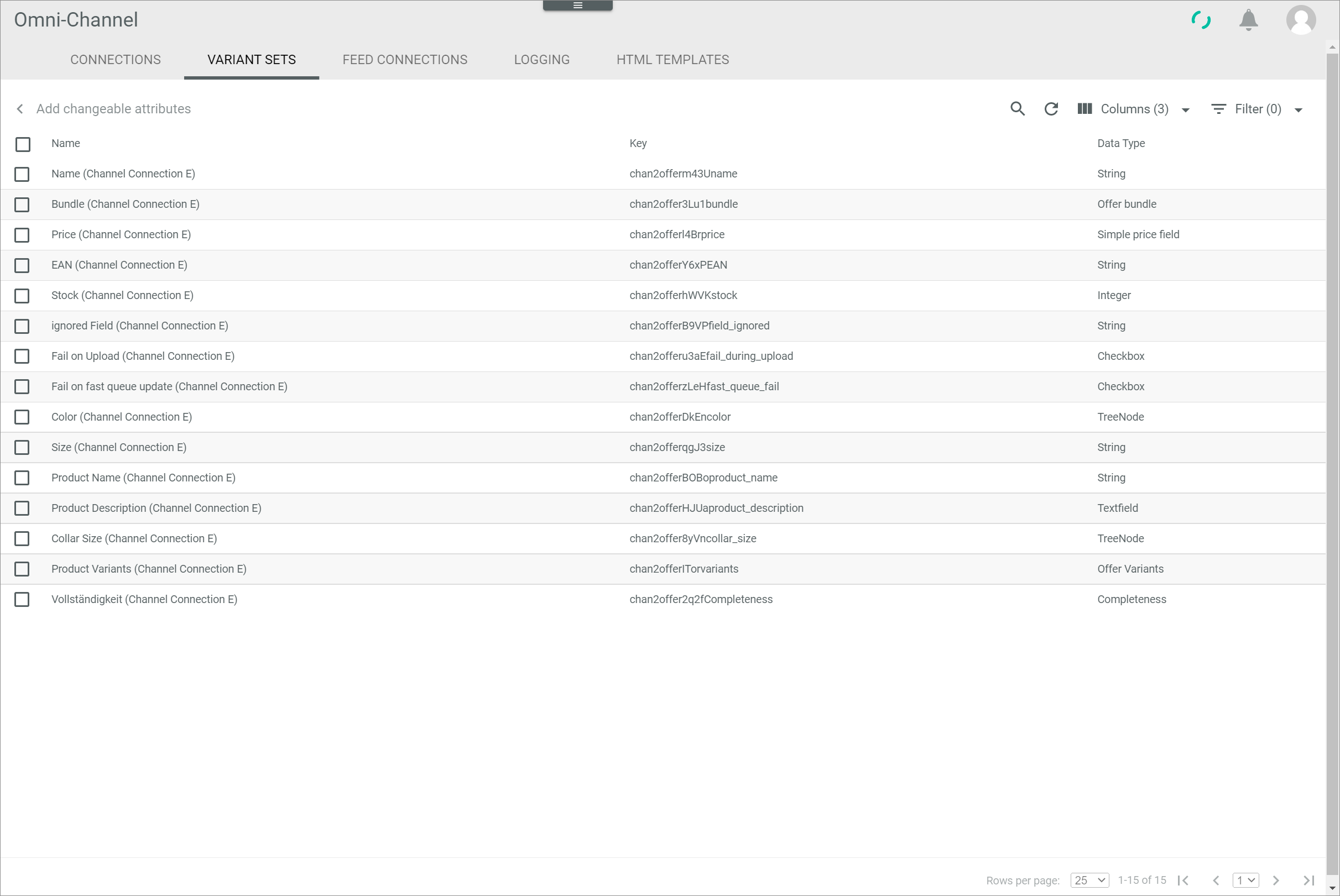
Task: Click key chan2offer8yVncollar_size
Action: click(692, 538)
